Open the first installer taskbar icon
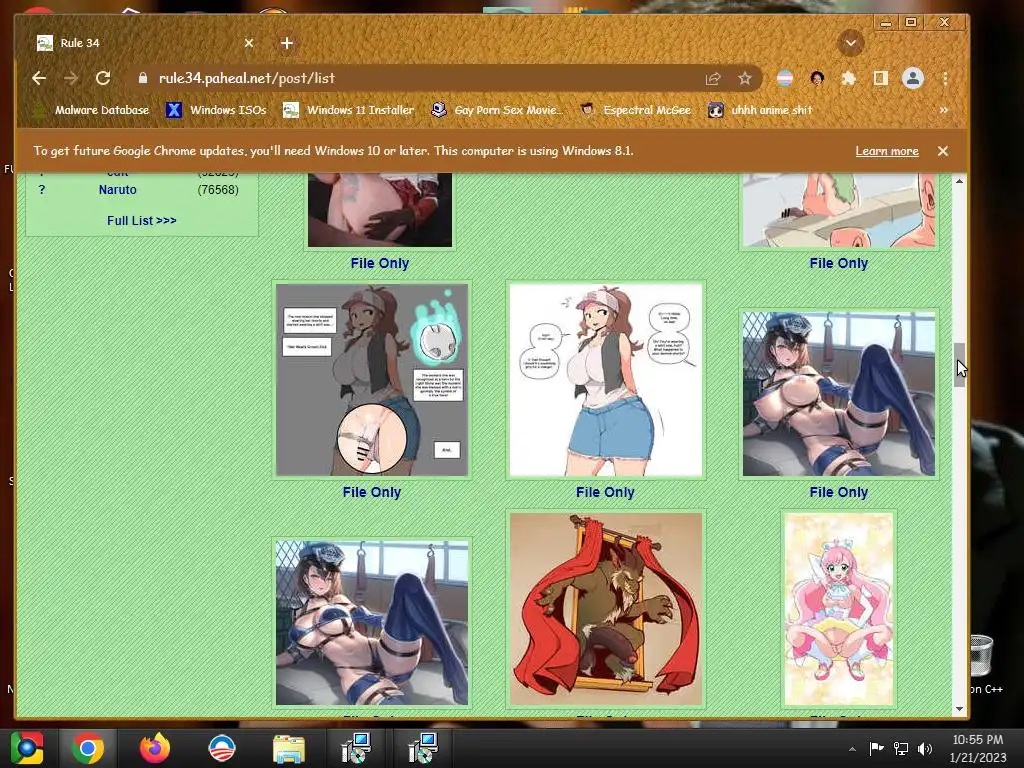This screenshot has width=1024, height=768. tap(356, 748)
